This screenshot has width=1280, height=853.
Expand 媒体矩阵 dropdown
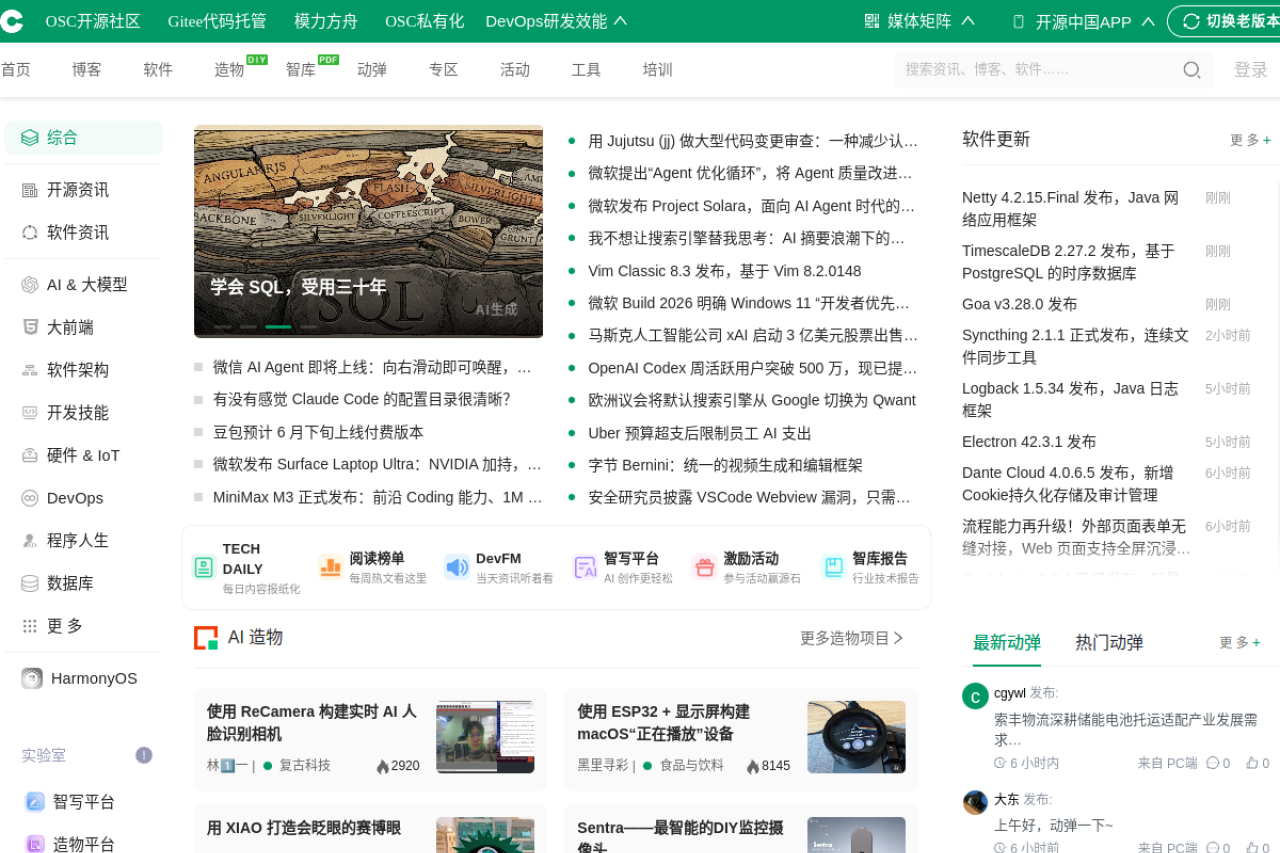pos(919,21)
